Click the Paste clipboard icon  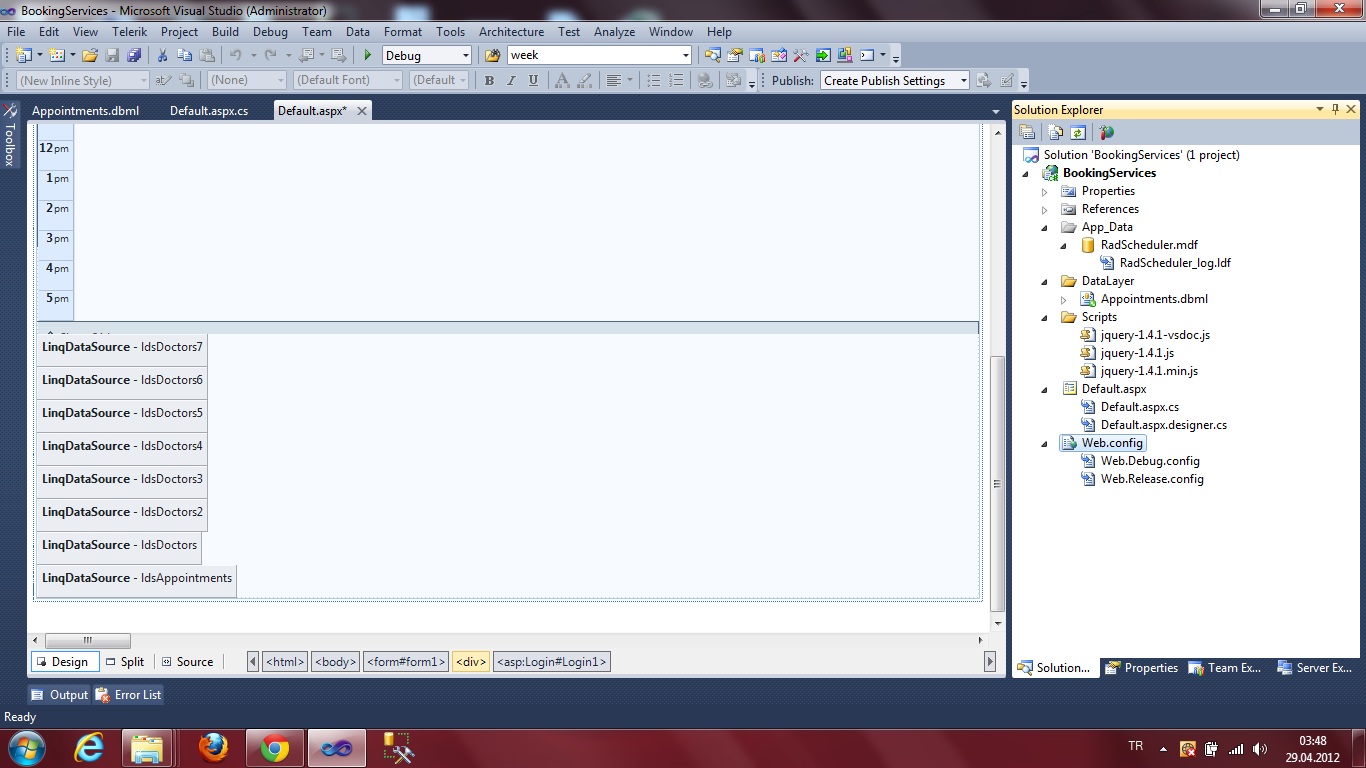(x=207, y=56)
